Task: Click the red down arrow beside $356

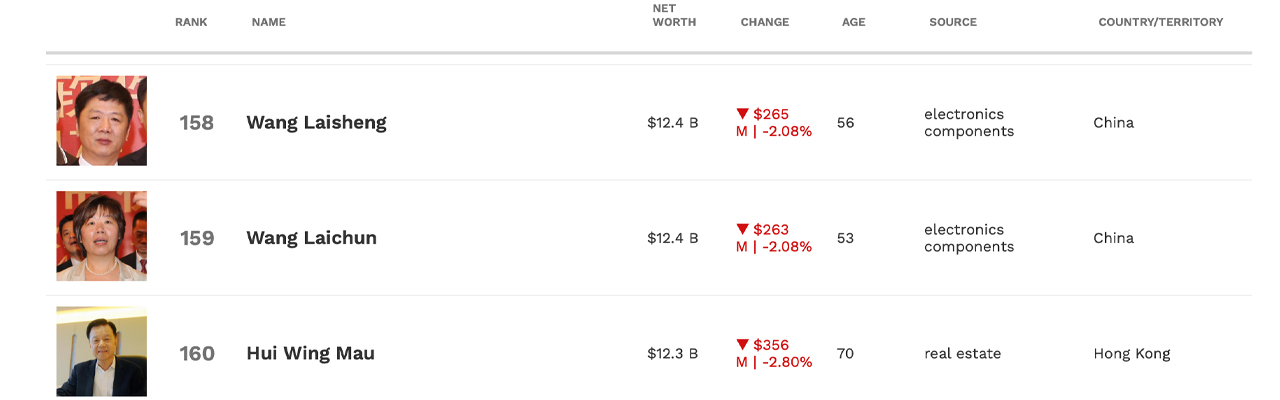Action: tap(742, 345)
